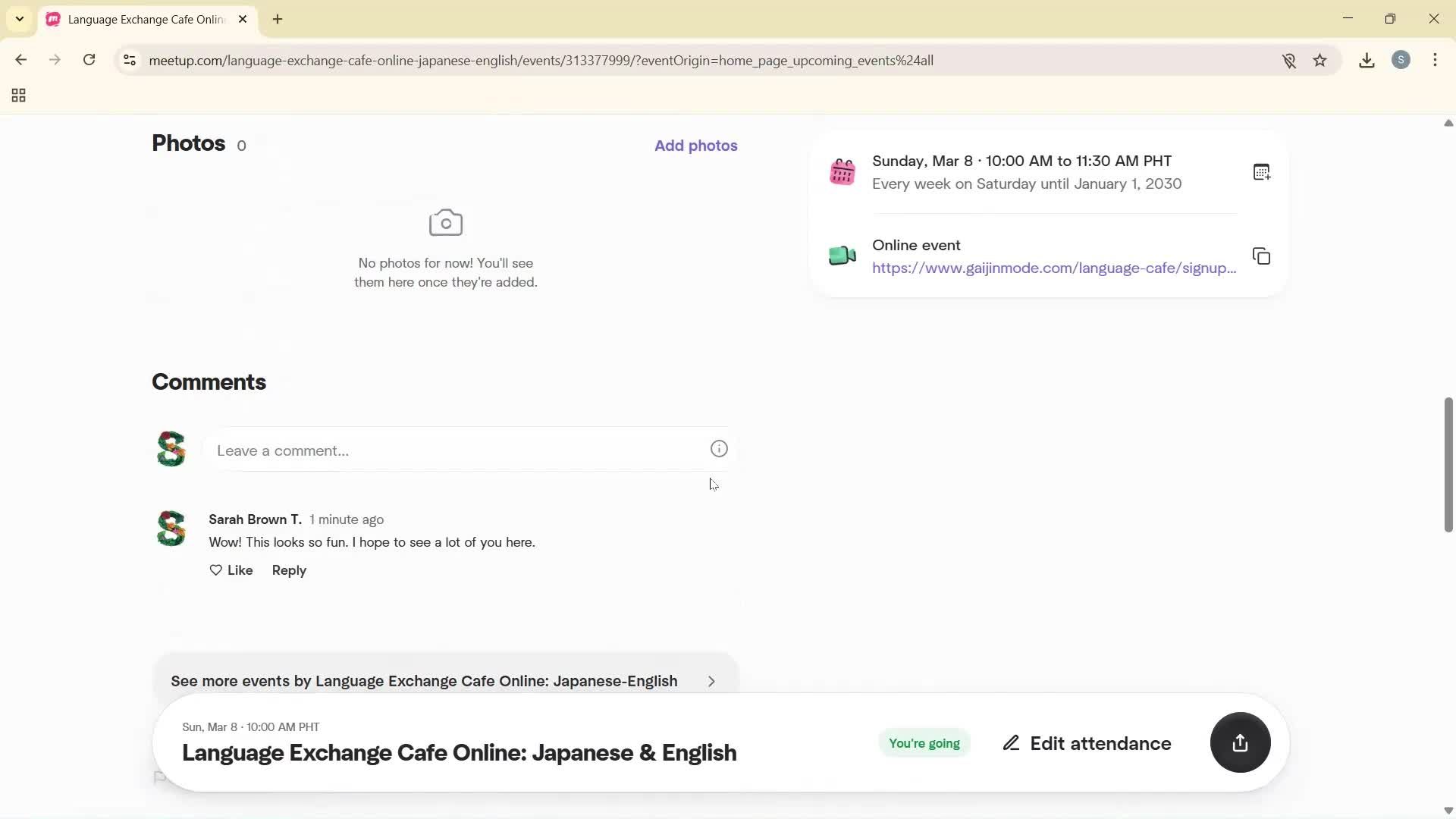Screen dimensions: 1456x819
Task: Click the "You're going" attendance status
Action: 924,743
